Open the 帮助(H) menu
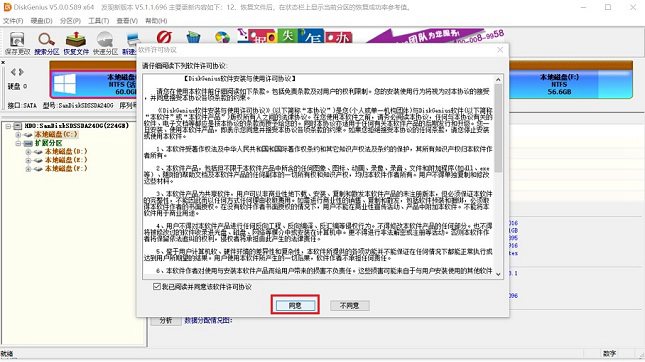Image resolution: width=645 pixels, height=362 pixels. (x=156, y=21)
